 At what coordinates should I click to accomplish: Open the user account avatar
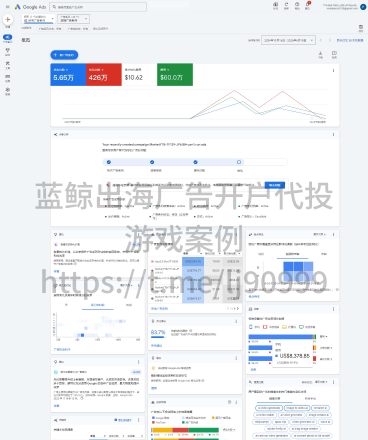pos(363,7)
